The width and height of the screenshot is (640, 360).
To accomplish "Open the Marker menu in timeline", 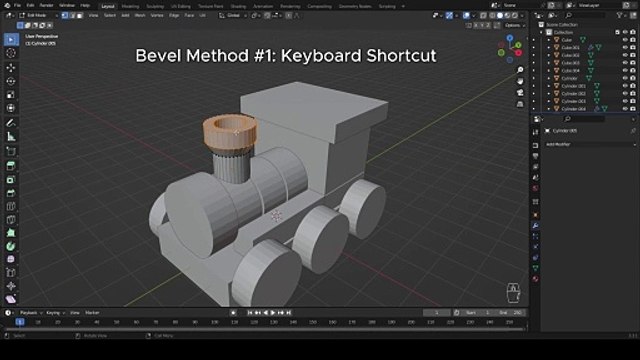I will pos(92,313).
